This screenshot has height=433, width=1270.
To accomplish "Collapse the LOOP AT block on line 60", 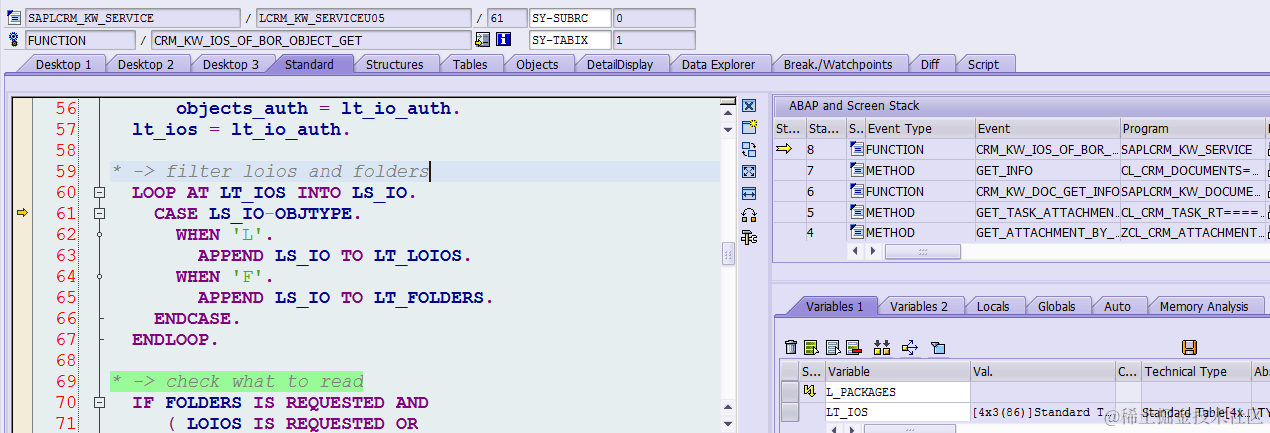I will [x=99, y=192].
